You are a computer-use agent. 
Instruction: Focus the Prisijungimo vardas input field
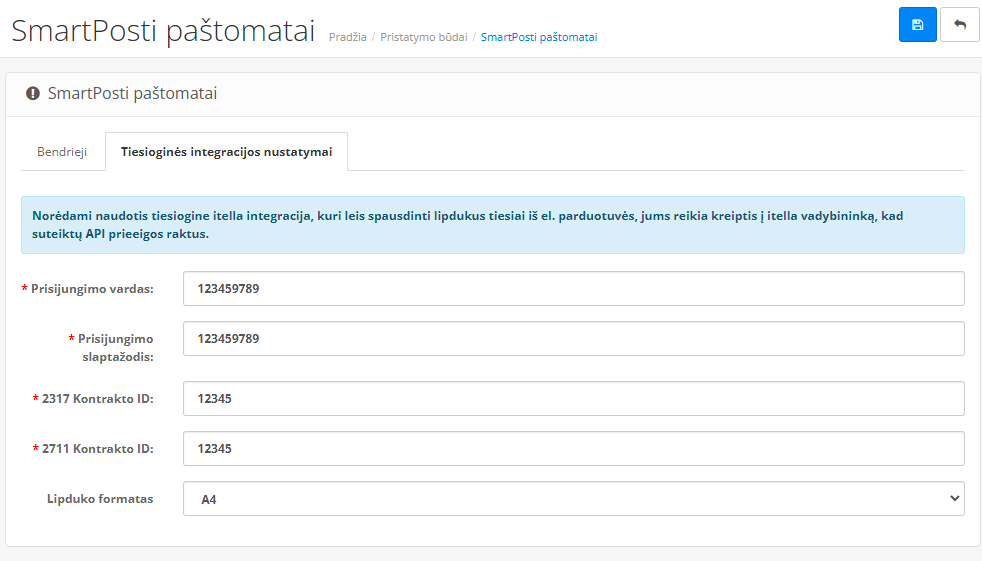pos(573,289)
